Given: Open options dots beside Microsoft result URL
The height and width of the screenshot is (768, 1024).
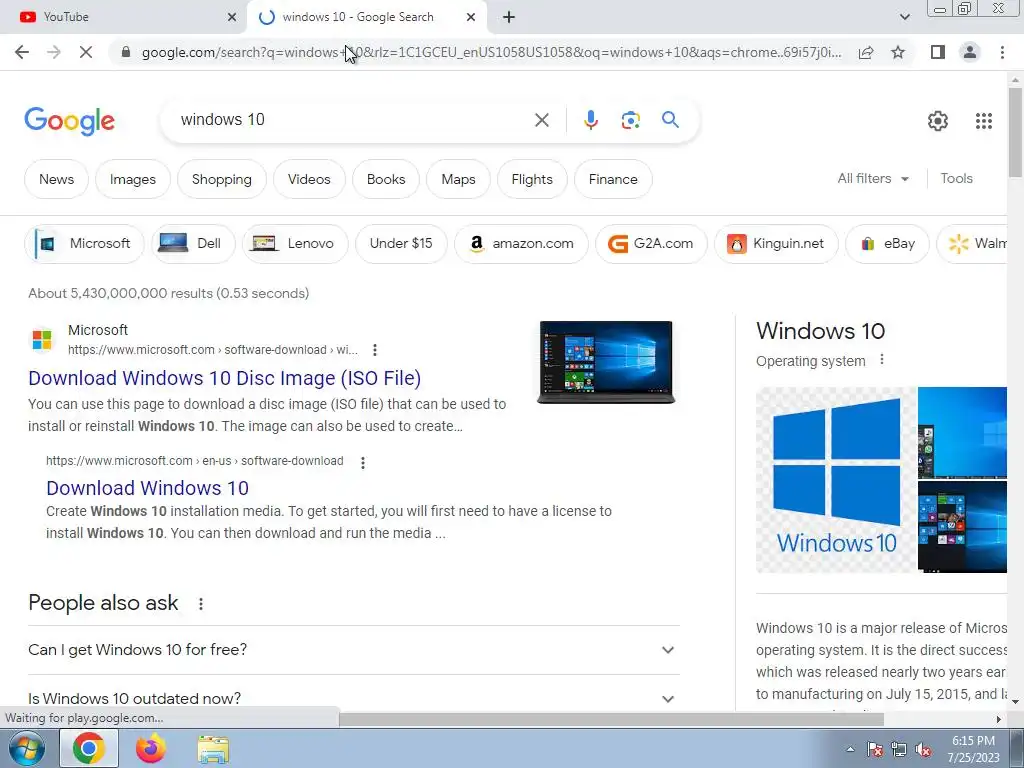Looking at the screenshot, I should (x=375, y=350).
